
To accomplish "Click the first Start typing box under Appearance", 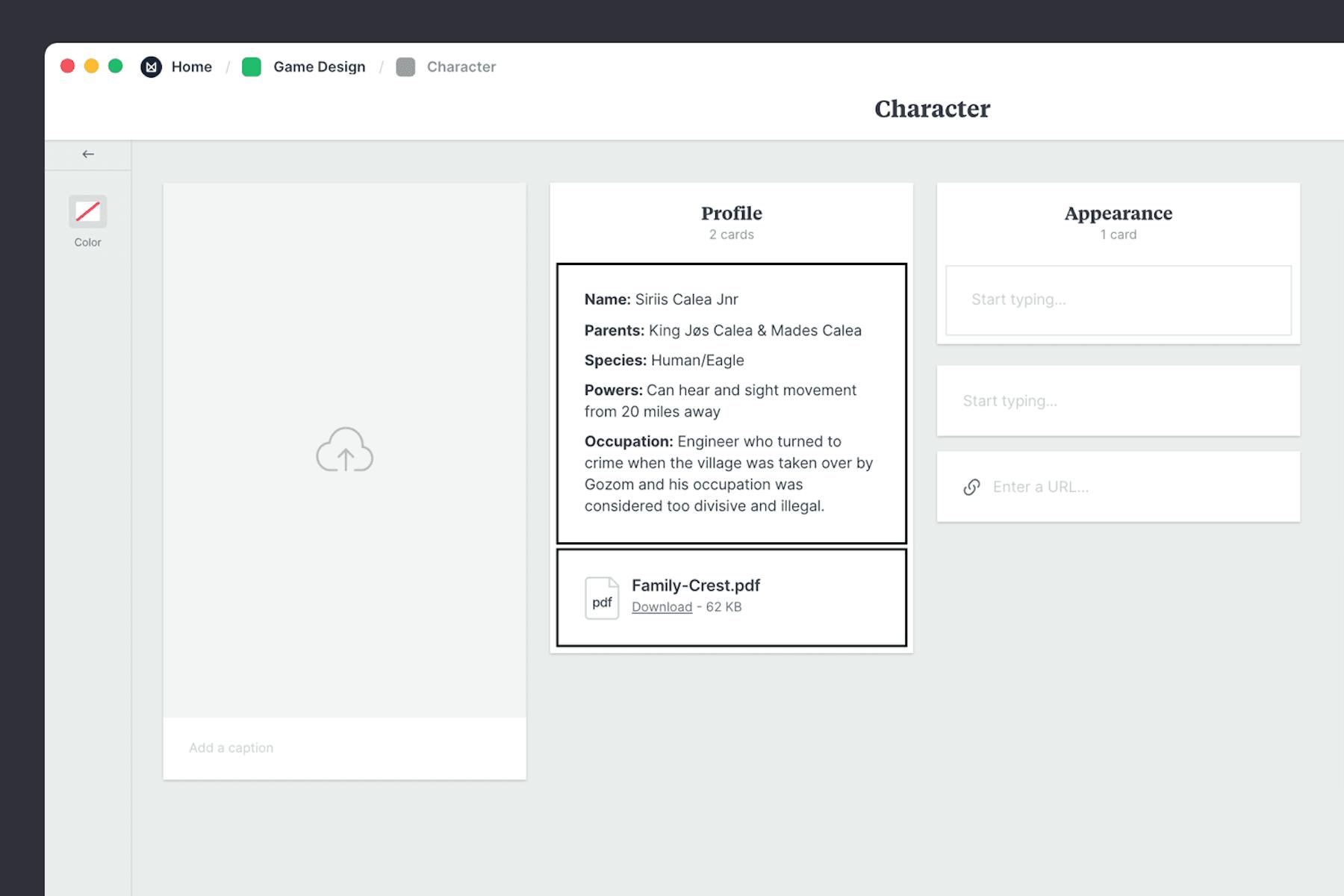I will point(1118,299).
